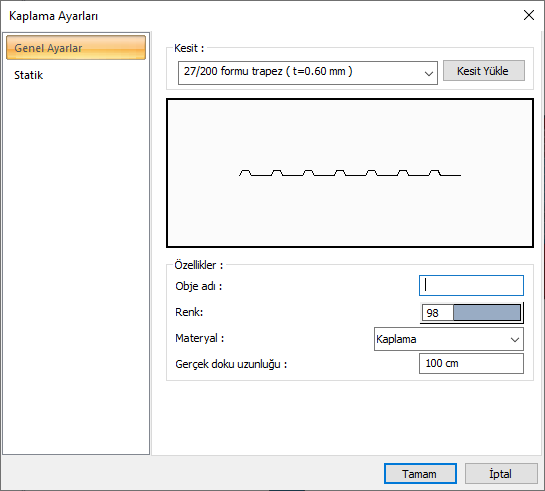Viewport: 545px width, 491px height.
Task: Click the trapez profile preview drawing
Action: click(x=350, y=173)
